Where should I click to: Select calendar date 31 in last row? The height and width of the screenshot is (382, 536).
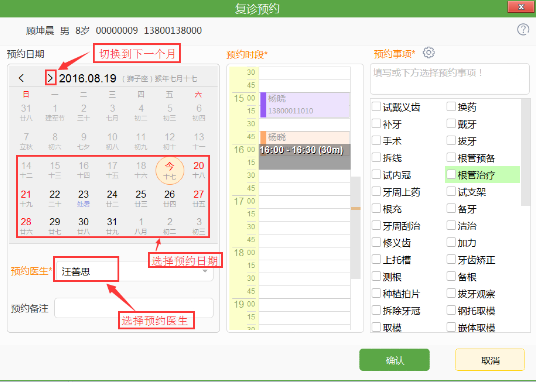112,226
